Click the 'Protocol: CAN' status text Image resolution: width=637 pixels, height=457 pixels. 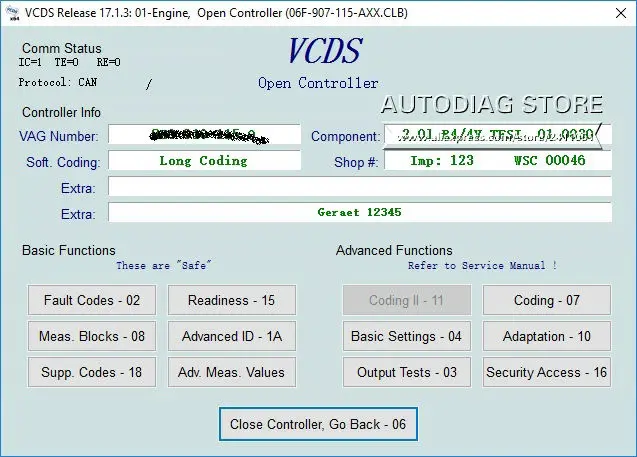point(58,82)
